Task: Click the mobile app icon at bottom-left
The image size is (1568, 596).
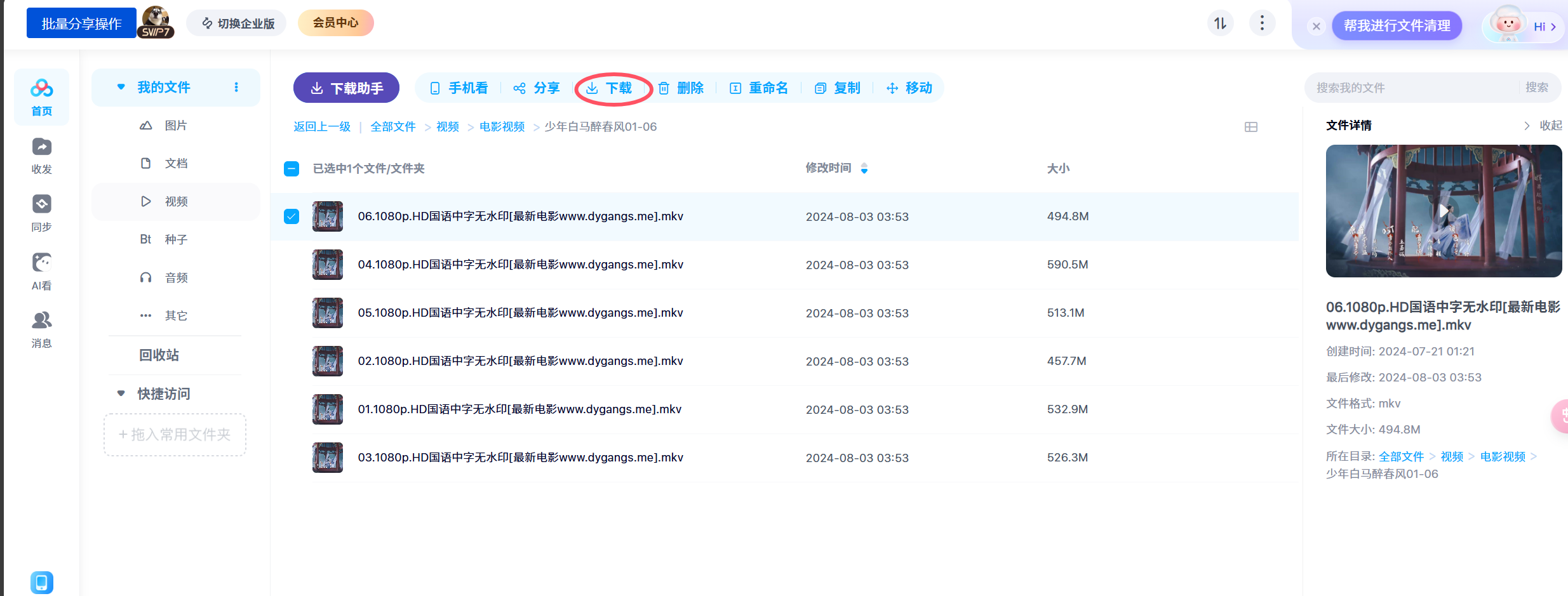Action: click(41, 582)
